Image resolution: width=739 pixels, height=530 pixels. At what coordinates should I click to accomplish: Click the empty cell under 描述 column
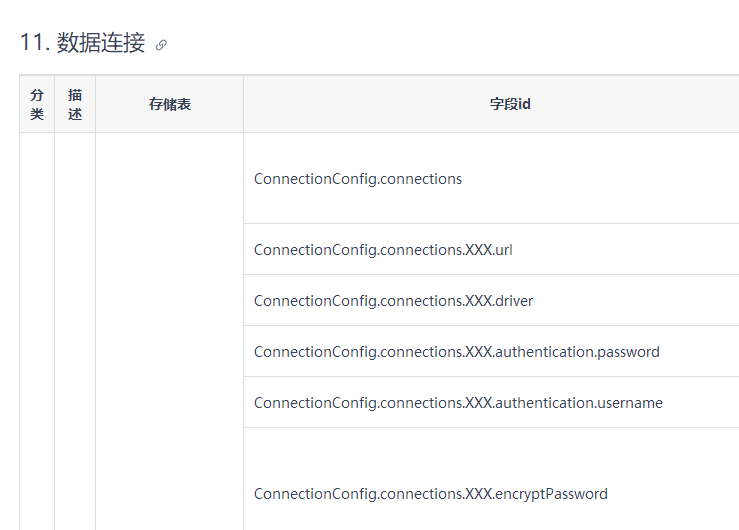75,330
